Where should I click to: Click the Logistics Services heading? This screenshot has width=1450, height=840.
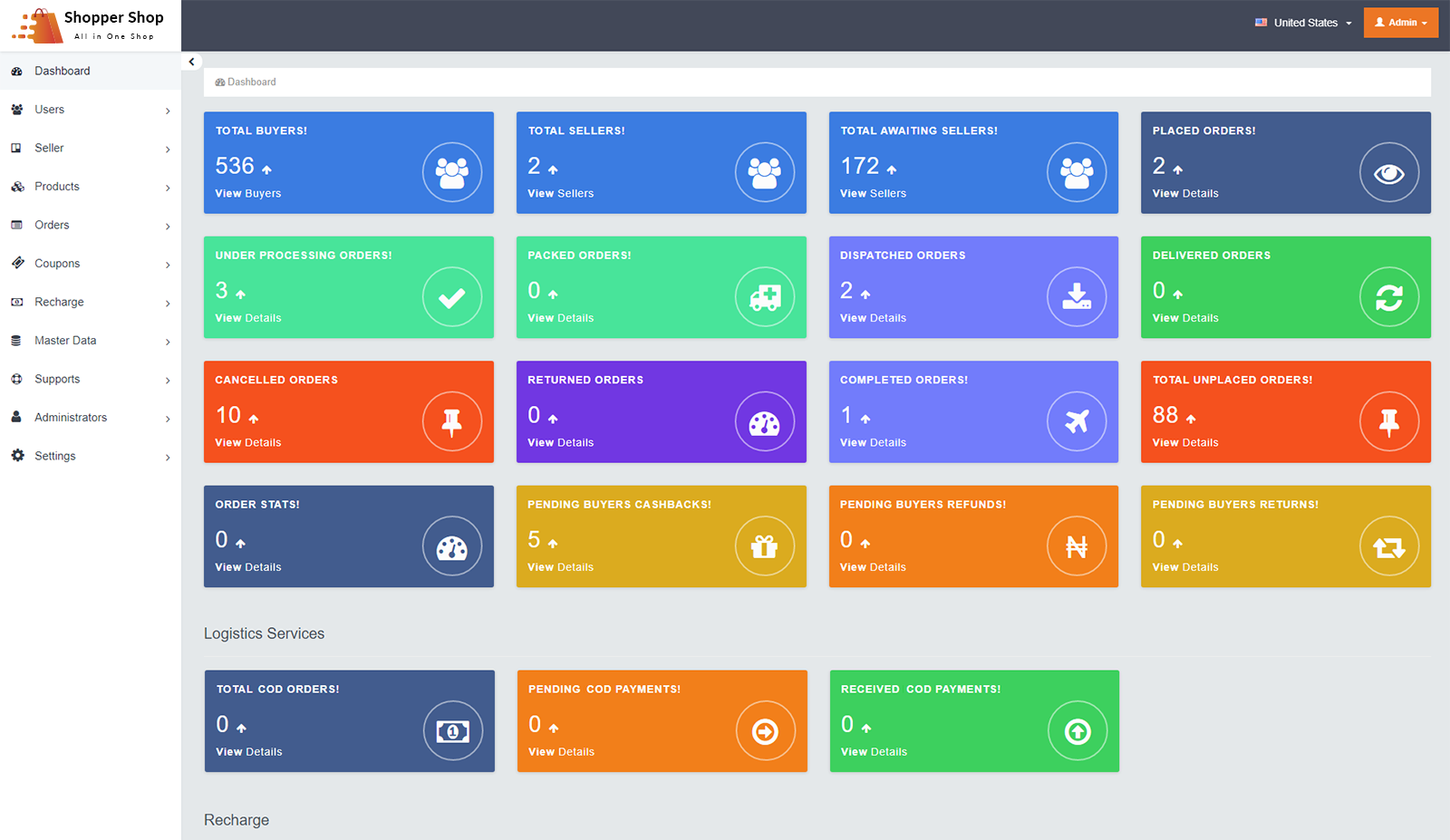[x=264, y=633]
